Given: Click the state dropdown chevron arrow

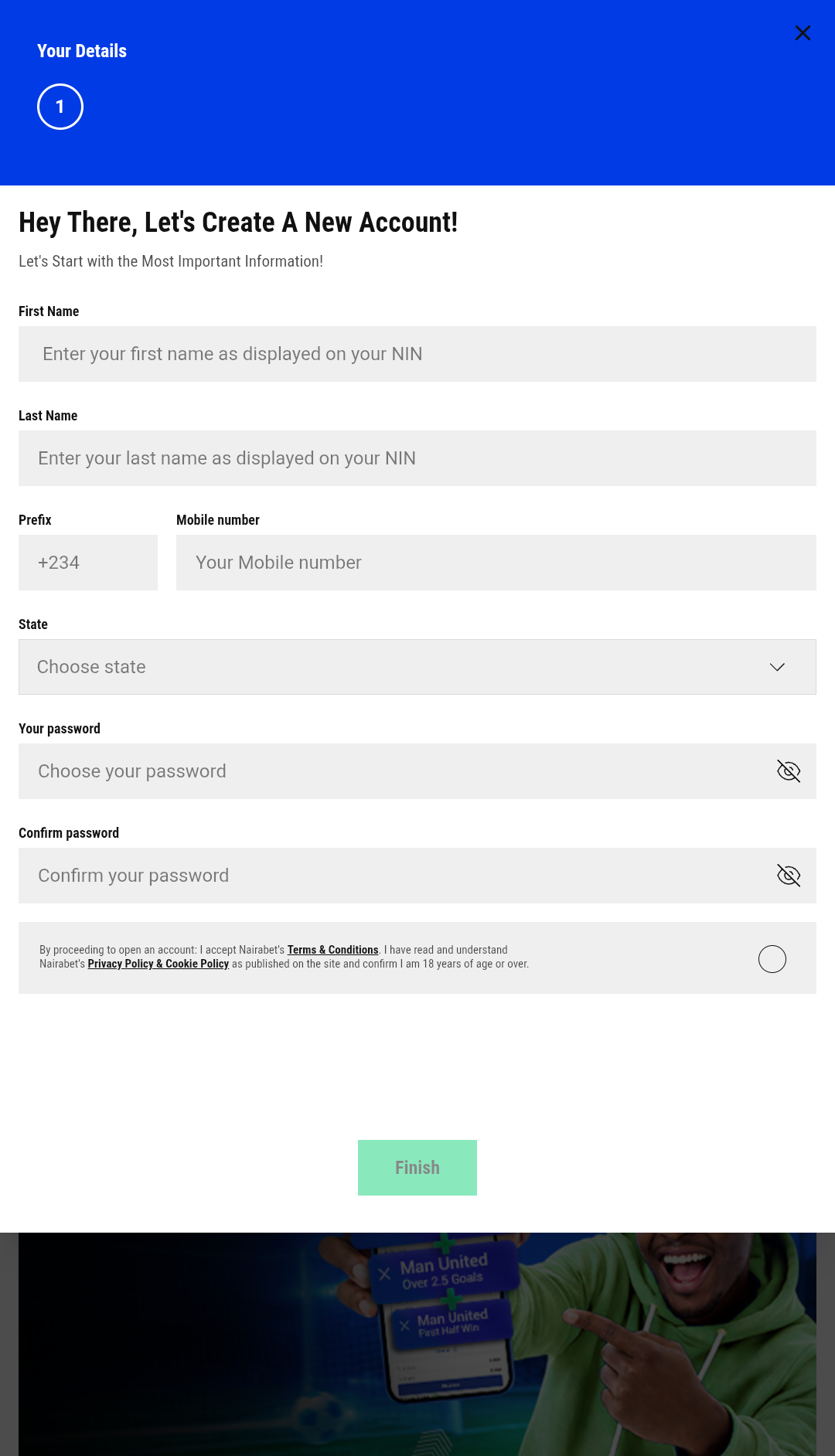Looking at the screenshot, I should [779, 666].
